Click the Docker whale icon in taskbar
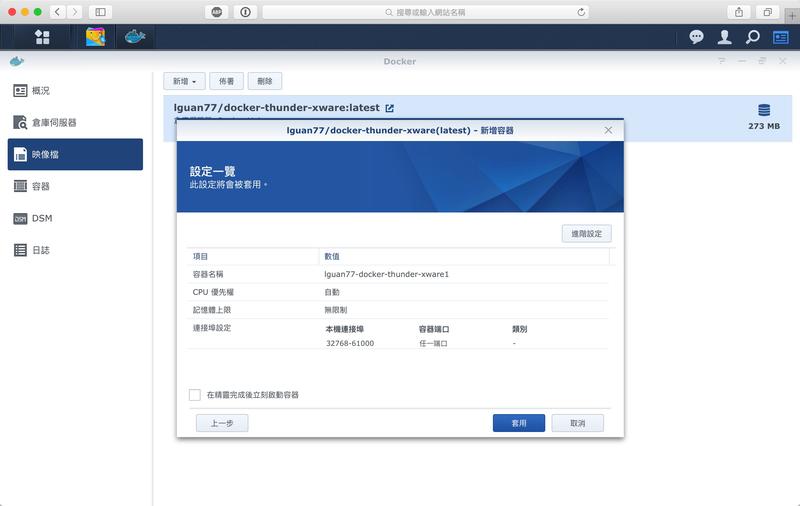 [134, 37]
